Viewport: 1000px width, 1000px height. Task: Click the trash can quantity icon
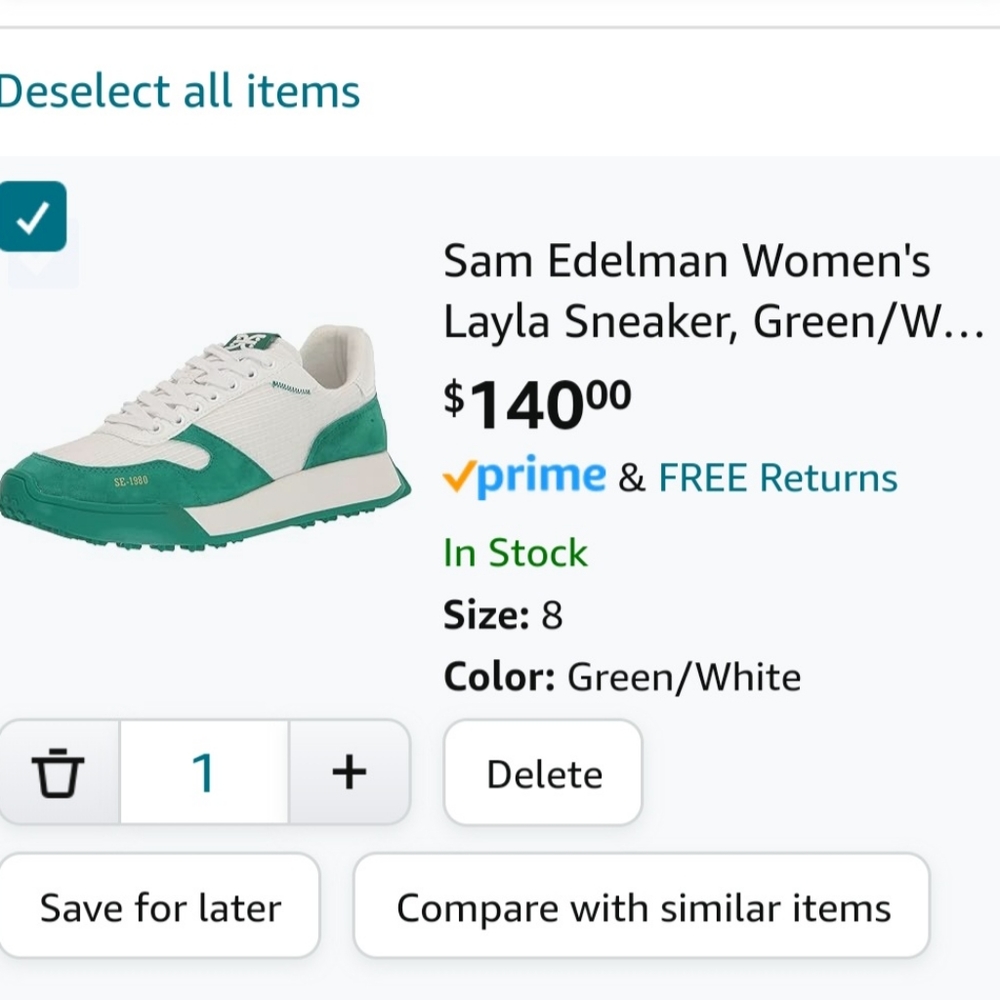pyautogui.click(x=59, y=772)
